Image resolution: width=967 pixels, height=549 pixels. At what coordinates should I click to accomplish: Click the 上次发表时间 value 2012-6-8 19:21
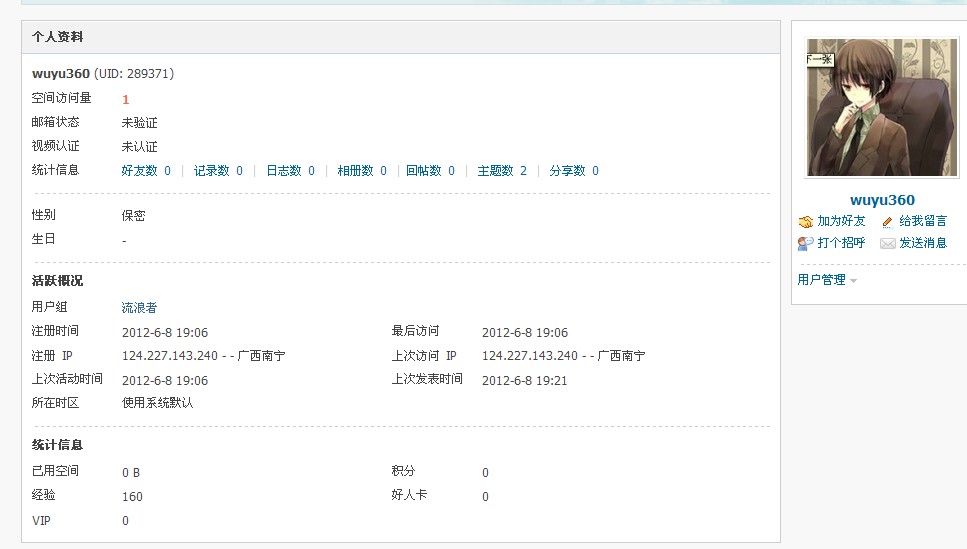pyautogui.click(x=525, y=381)
